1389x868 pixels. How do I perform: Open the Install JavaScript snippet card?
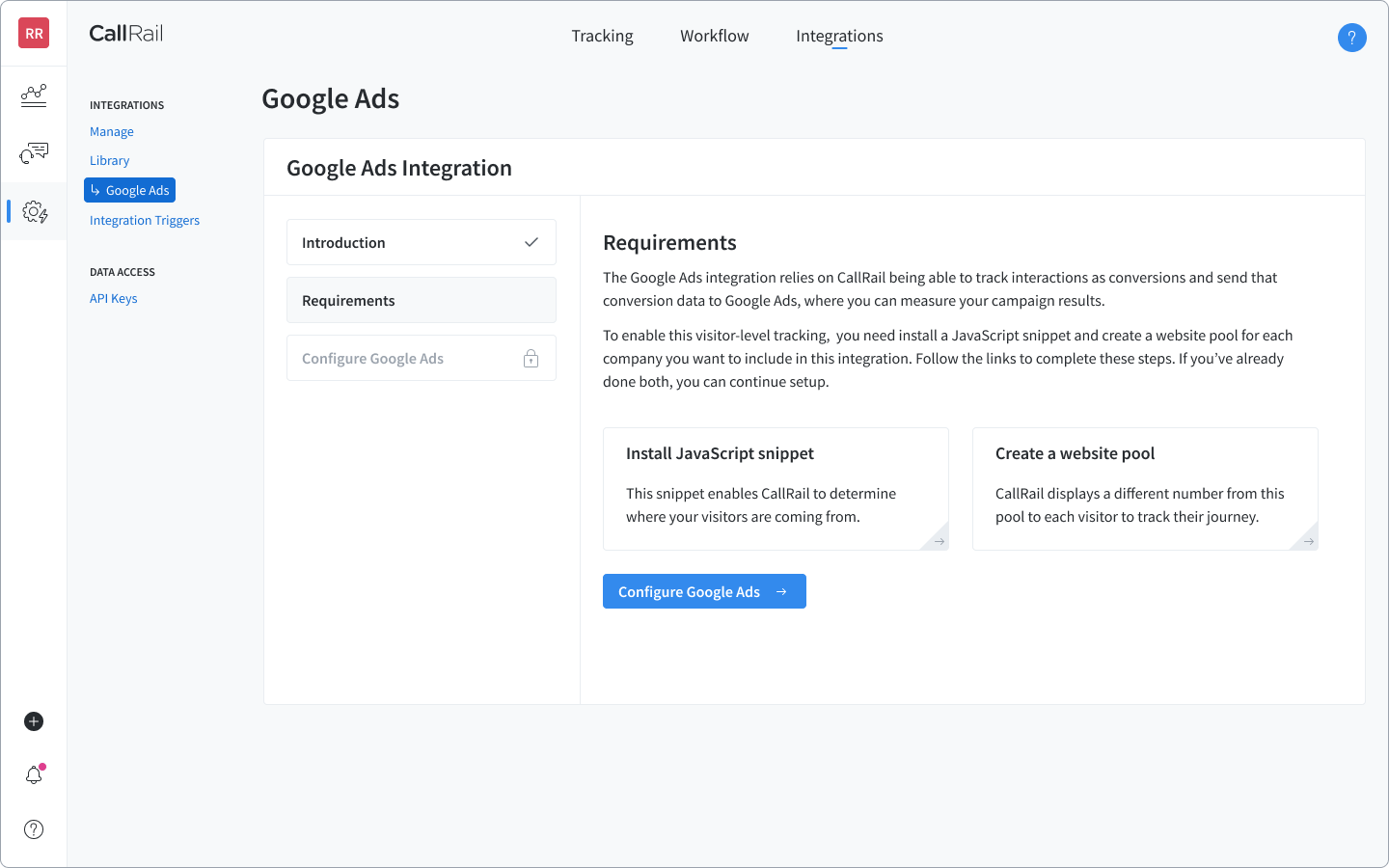click(x=776, y=489)
